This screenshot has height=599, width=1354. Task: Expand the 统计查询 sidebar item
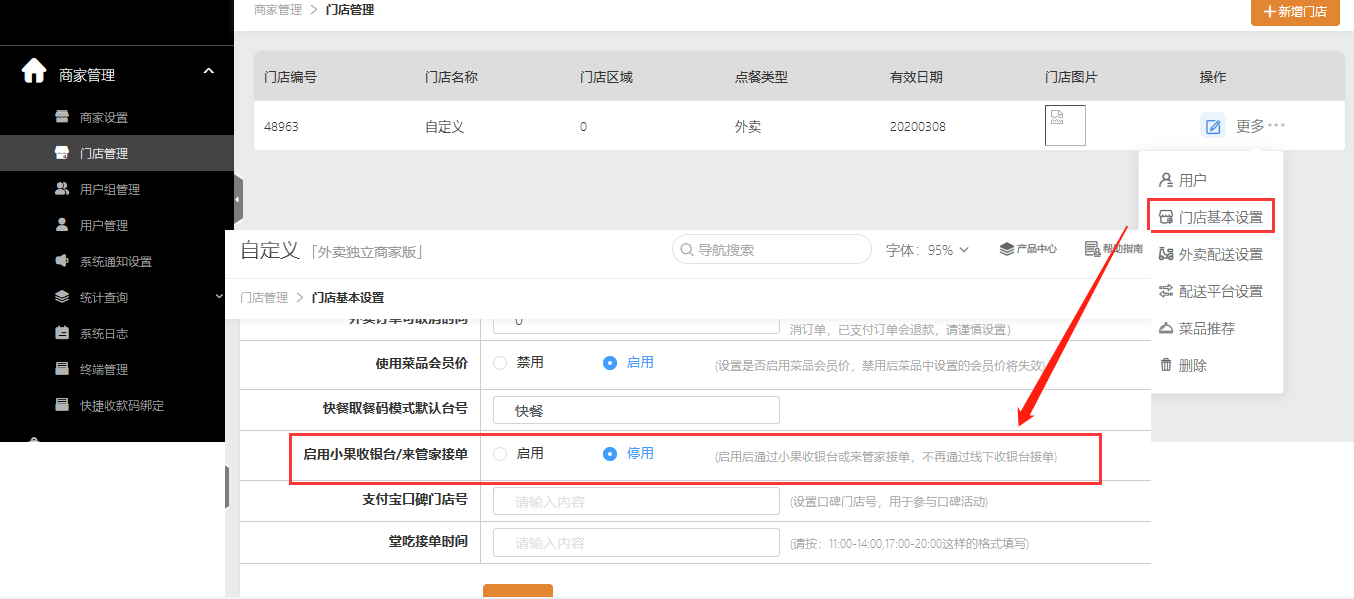[x=219, y=297]
